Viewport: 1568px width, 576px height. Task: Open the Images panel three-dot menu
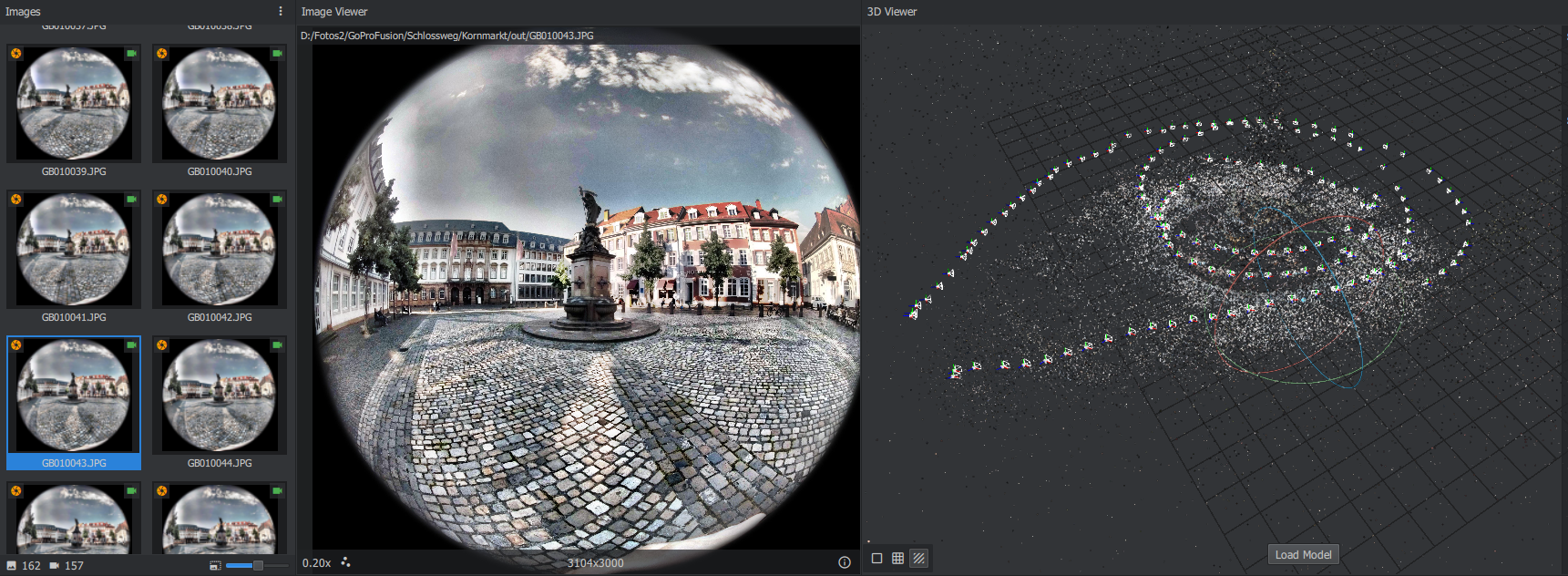pos(281,11)
